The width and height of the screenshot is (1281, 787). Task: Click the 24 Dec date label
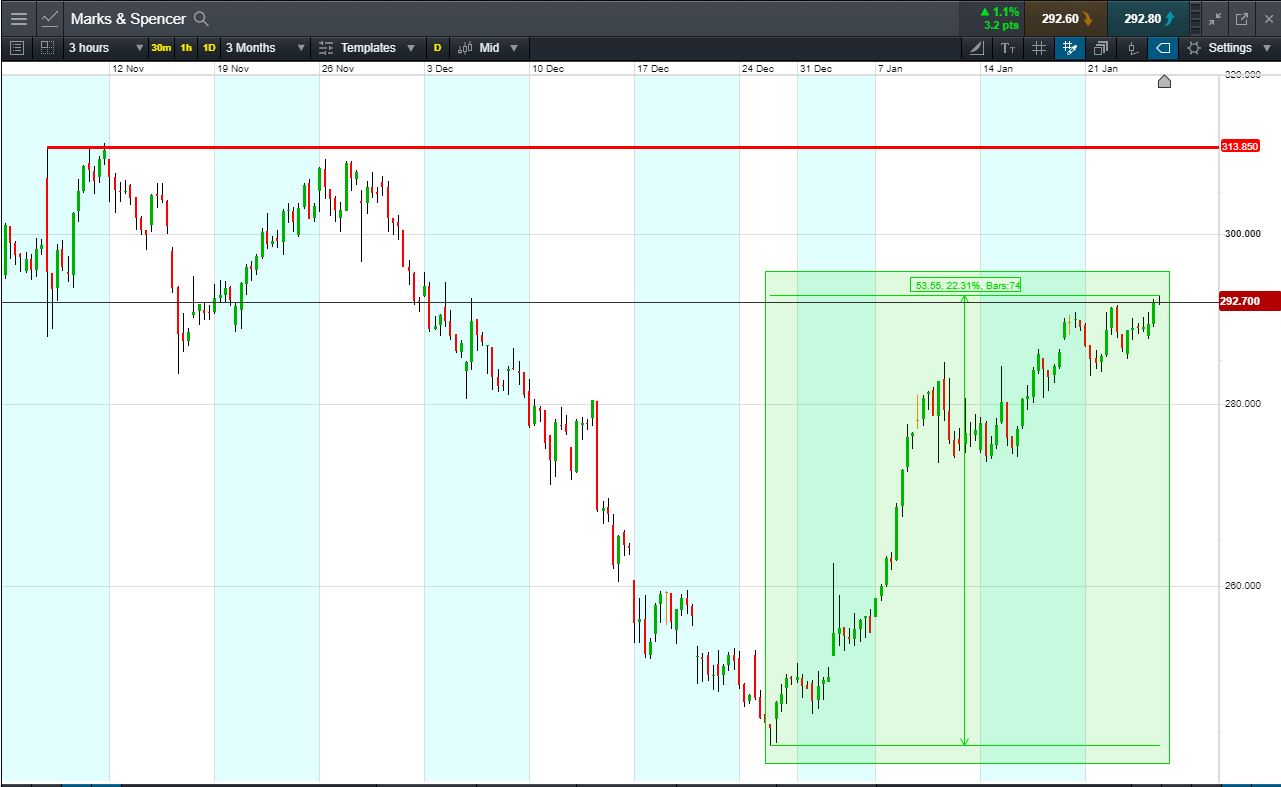[x=758, y=68]
